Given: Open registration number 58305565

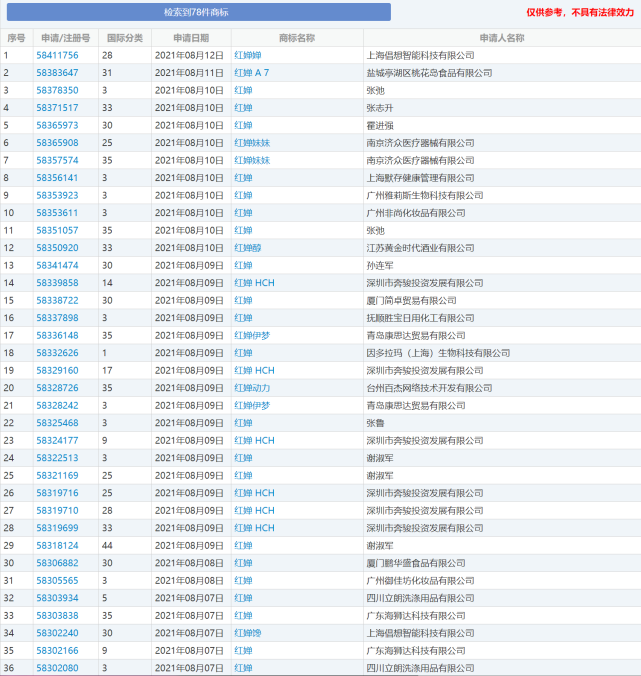Looking at the screenshot, I should (x=57, y=580).
